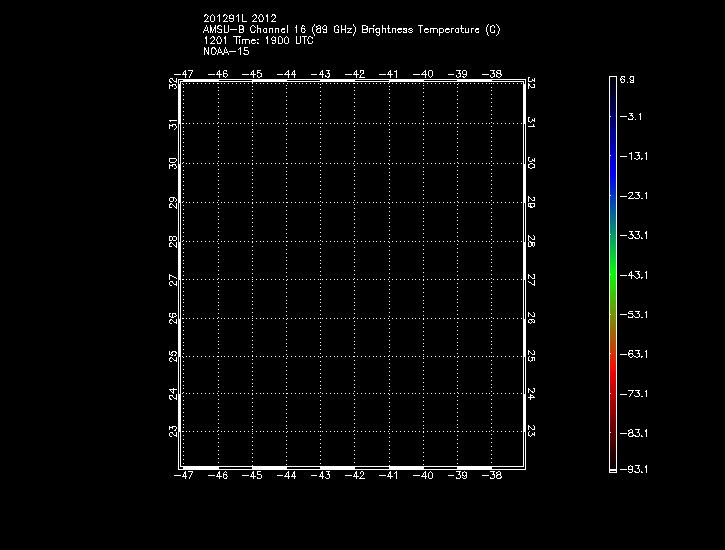Click the AMSU-B Channel 16 title line
The image size is (725, 550).
pos(351,29)
